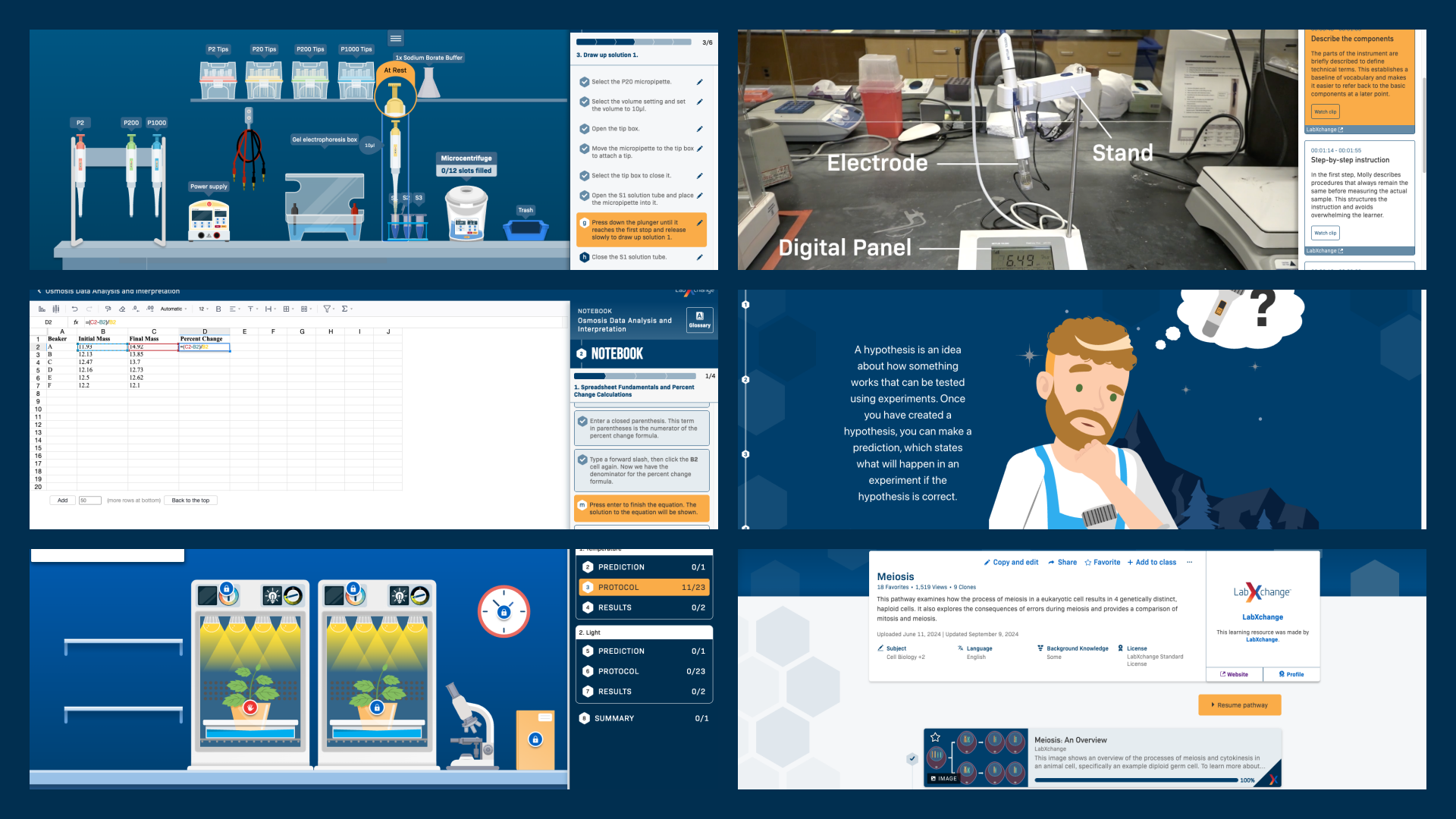The height and width of the screenshot is (819, 1456).
Task: Click the clock timer in plant lab
Action: tap(504, 611)
